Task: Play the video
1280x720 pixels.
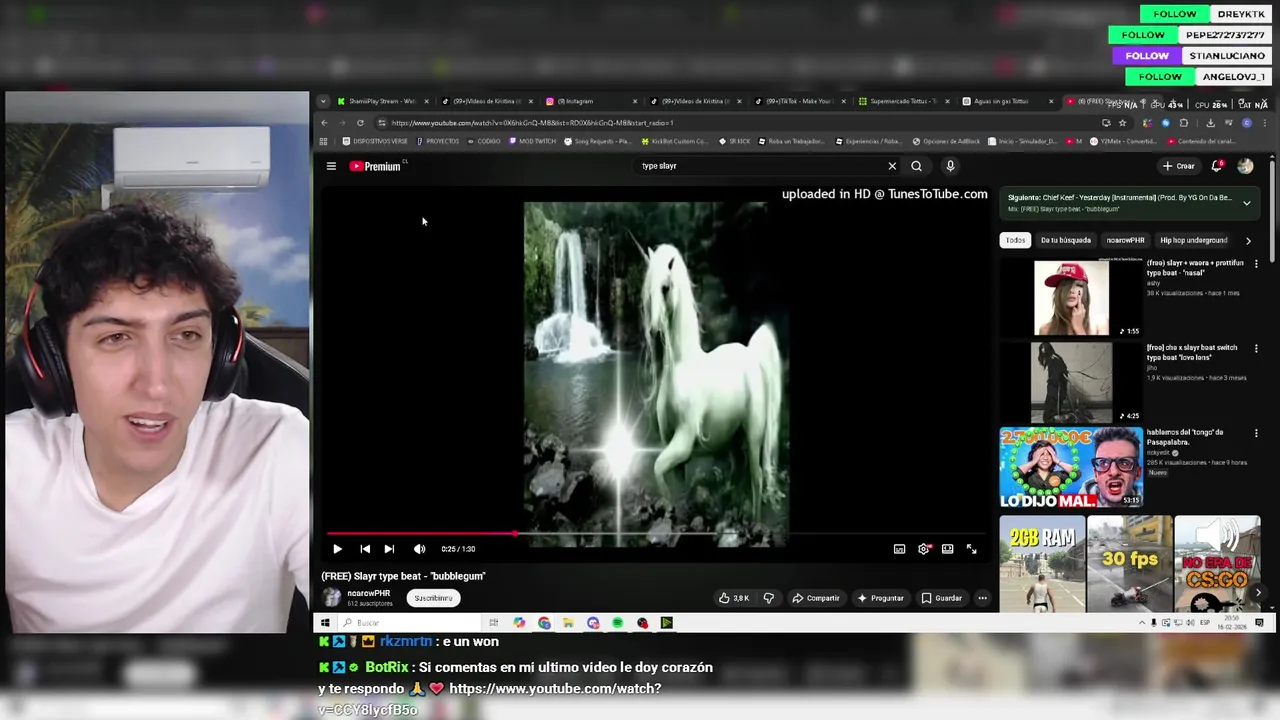Action: 337,549
